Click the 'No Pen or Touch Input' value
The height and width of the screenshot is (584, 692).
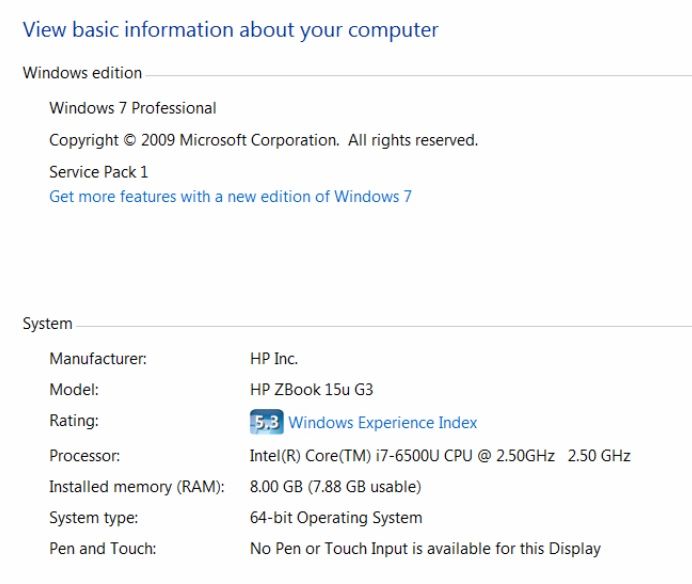(x=425, y=549)
